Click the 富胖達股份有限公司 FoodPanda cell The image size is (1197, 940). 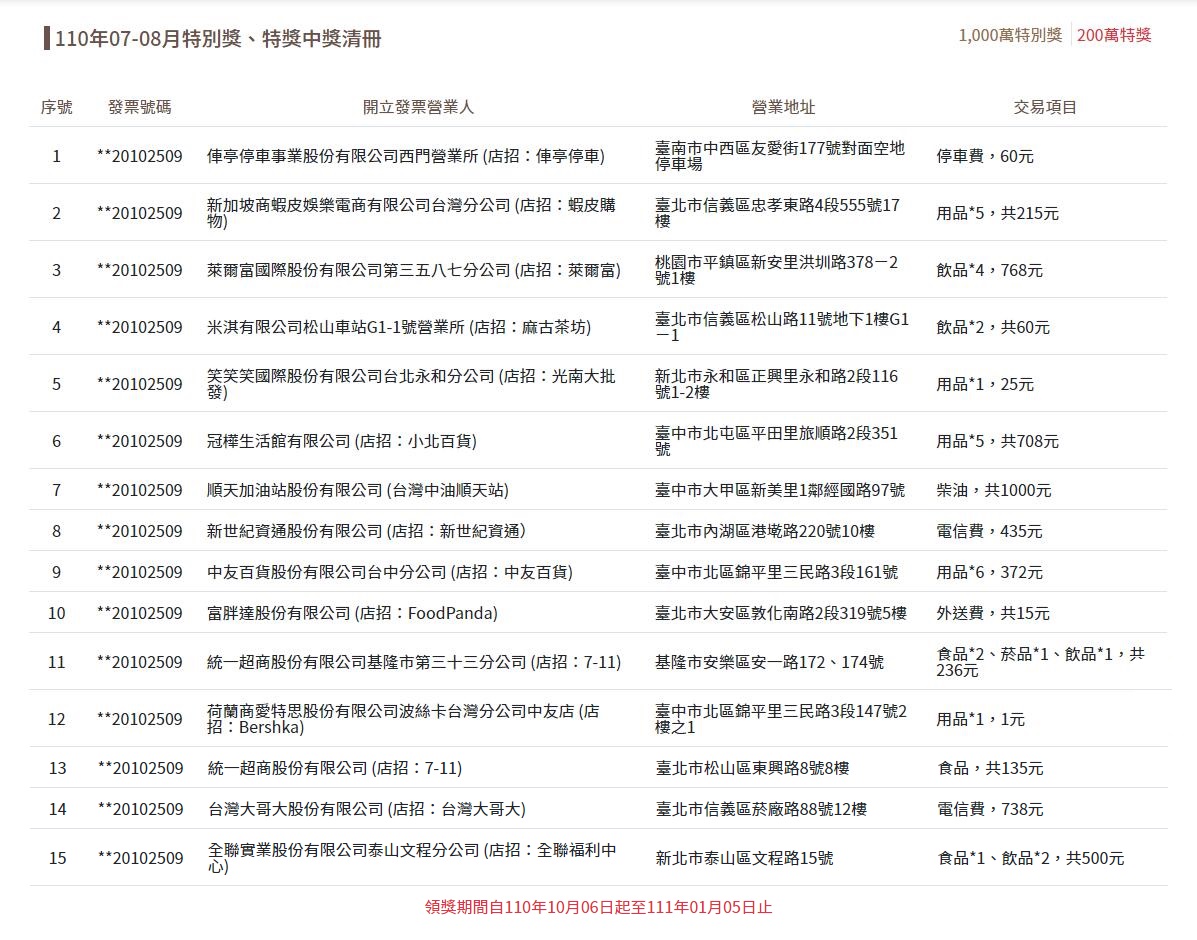tap(352, 613)
